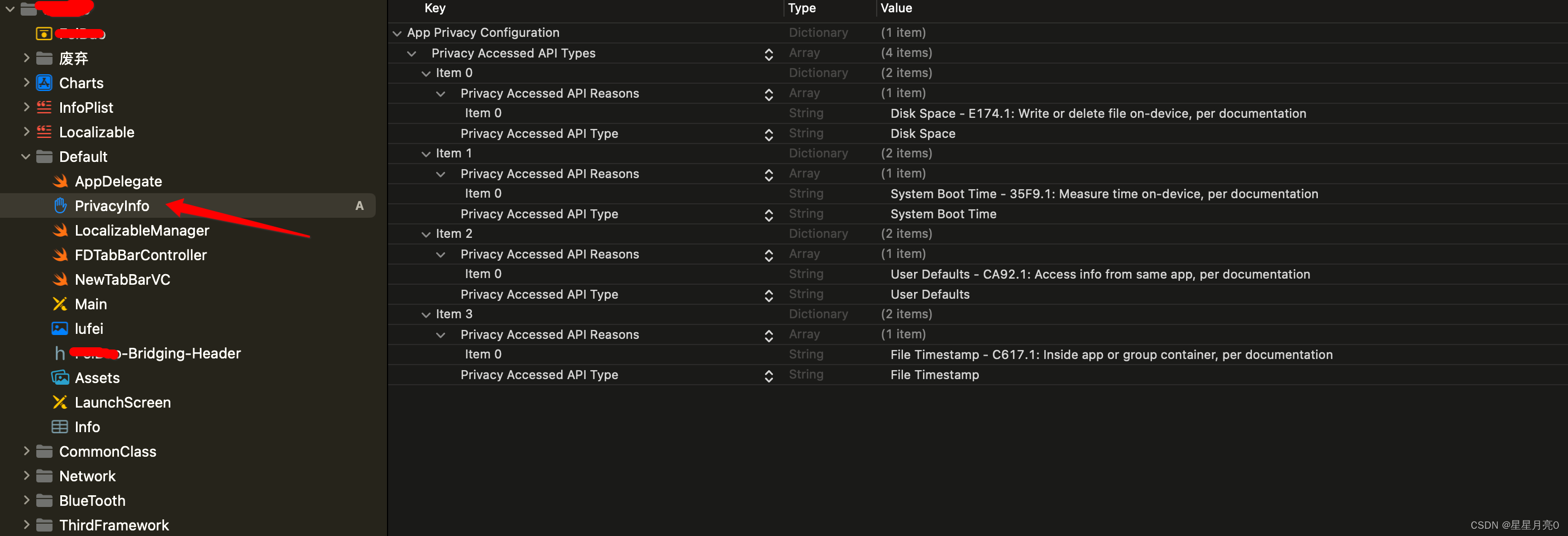This screenshot has height=536, width=1568.
Task: Click the Bridging-Header h file icon
Action: (60, 353)
